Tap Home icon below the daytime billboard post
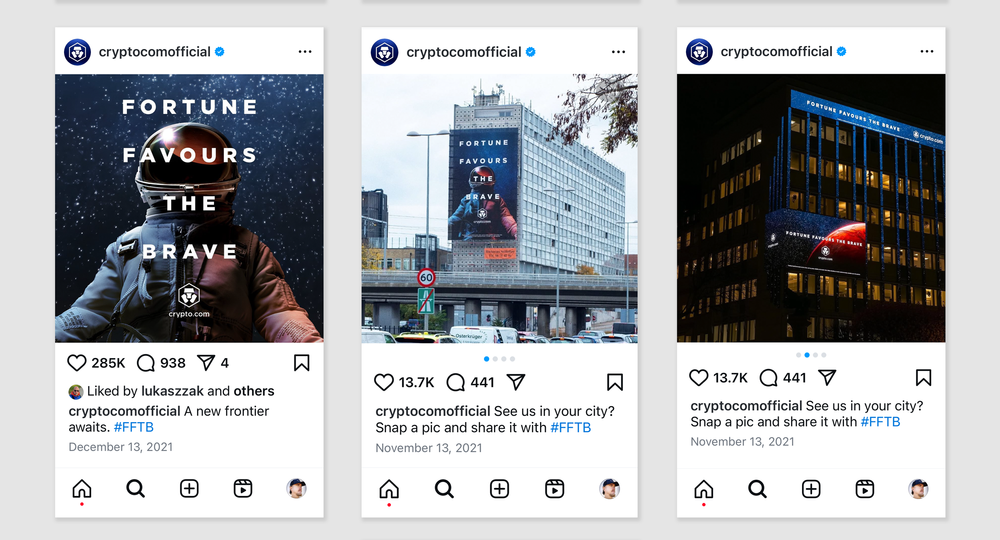 [x=389, y=489]
